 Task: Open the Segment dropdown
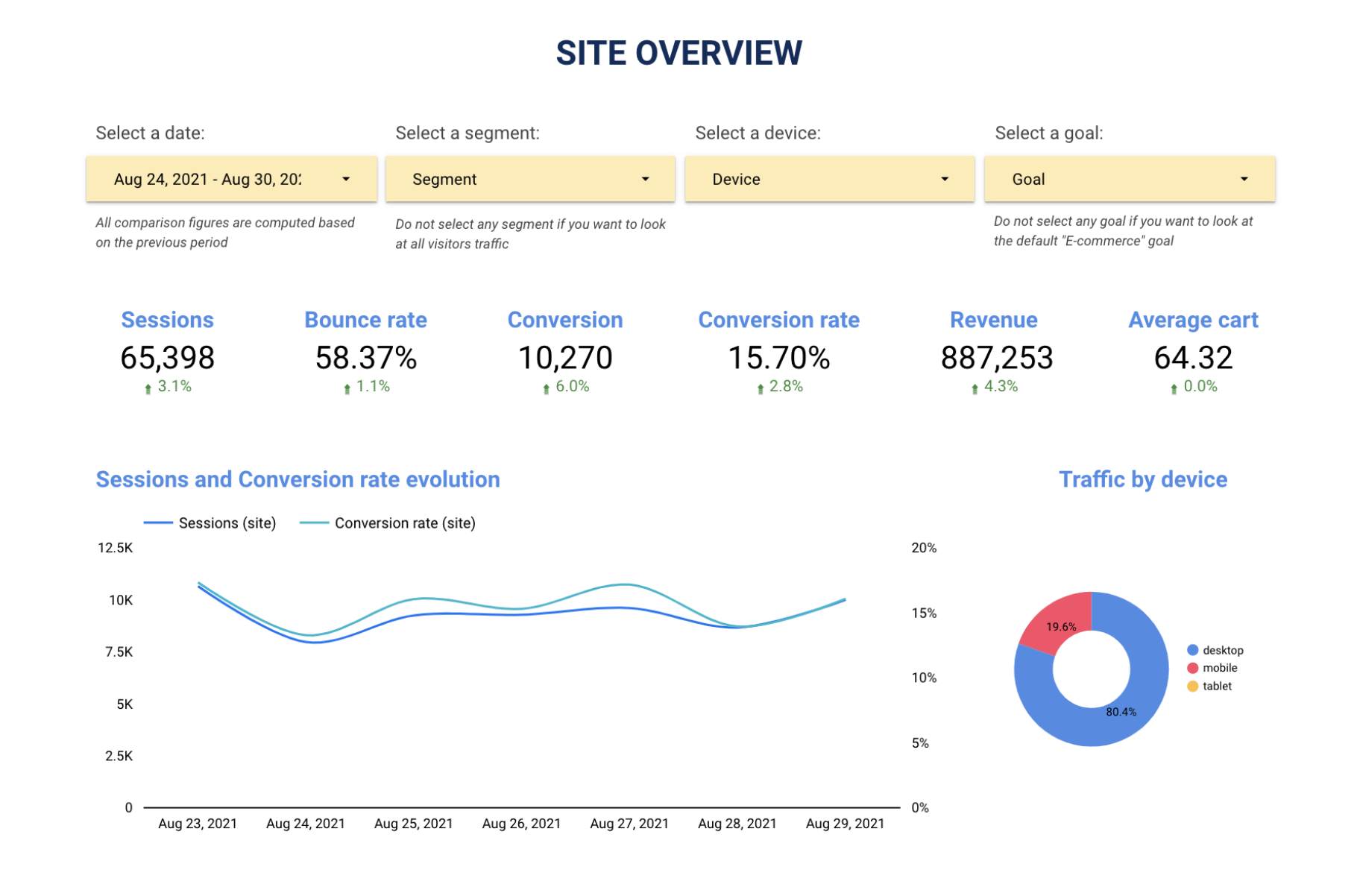click(x=530, y=179)
